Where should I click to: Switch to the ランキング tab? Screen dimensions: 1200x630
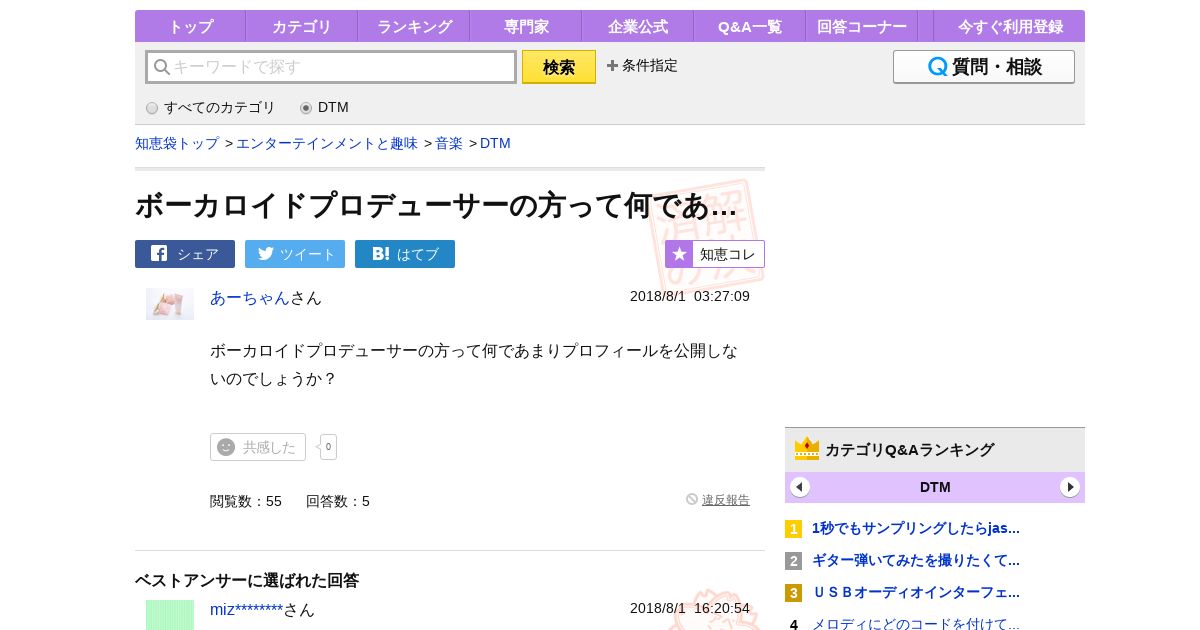pyautogui.click(x=414, y=27)
